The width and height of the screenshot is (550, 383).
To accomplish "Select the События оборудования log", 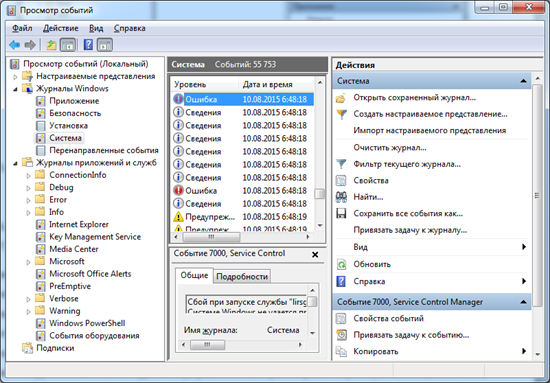I will coord(94,336).
